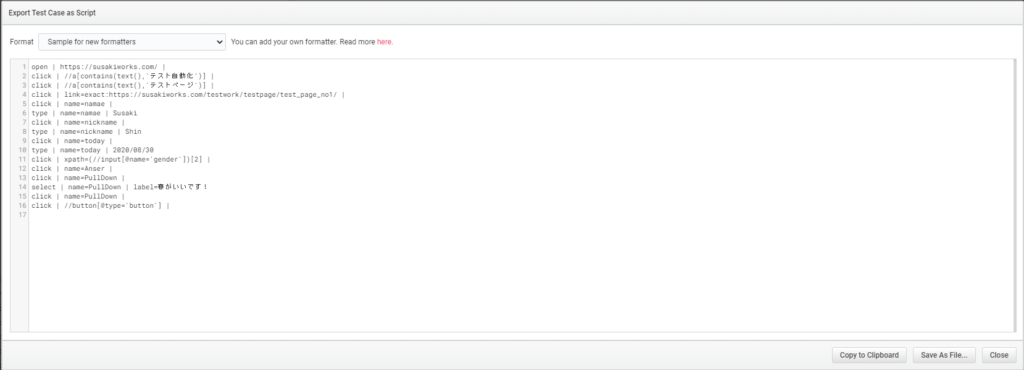
Task: Click line number 1 in gutter
Action: coord(24,67)
